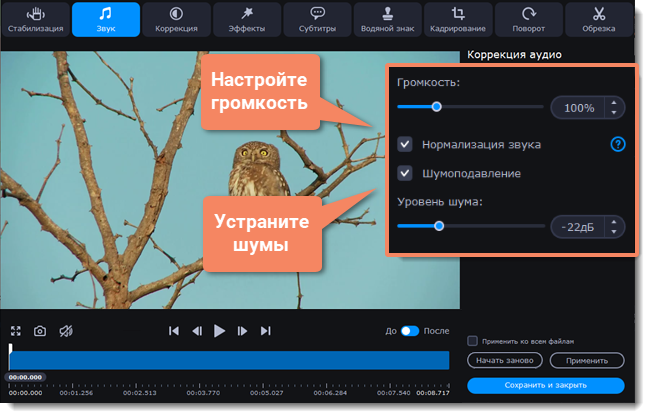Decrease Уровень шума with down arrow
Screen dimensions: 654x418
pos(614,232)
